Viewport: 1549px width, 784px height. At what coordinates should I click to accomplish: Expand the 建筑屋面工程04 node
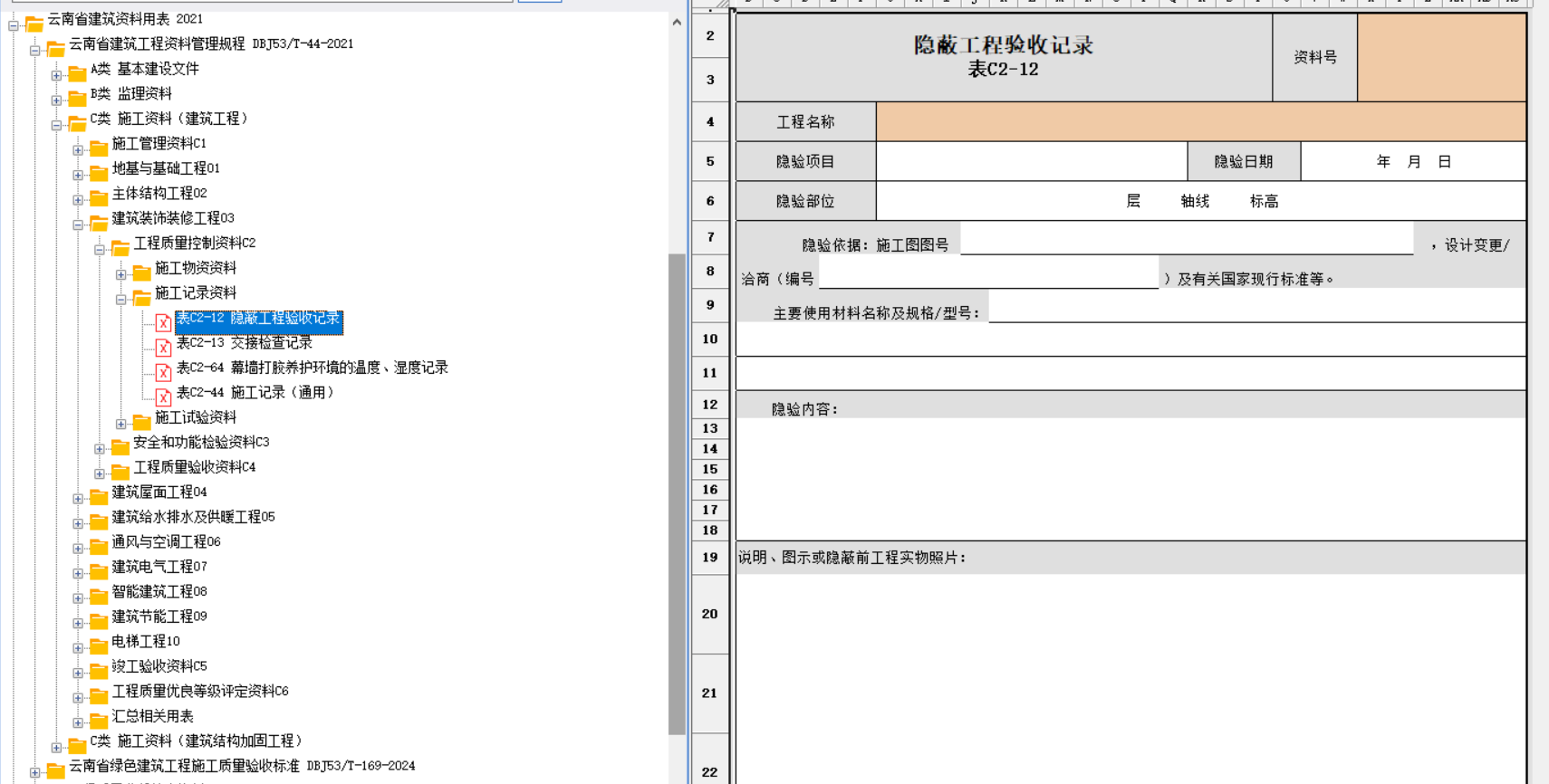tap(78, 498)
